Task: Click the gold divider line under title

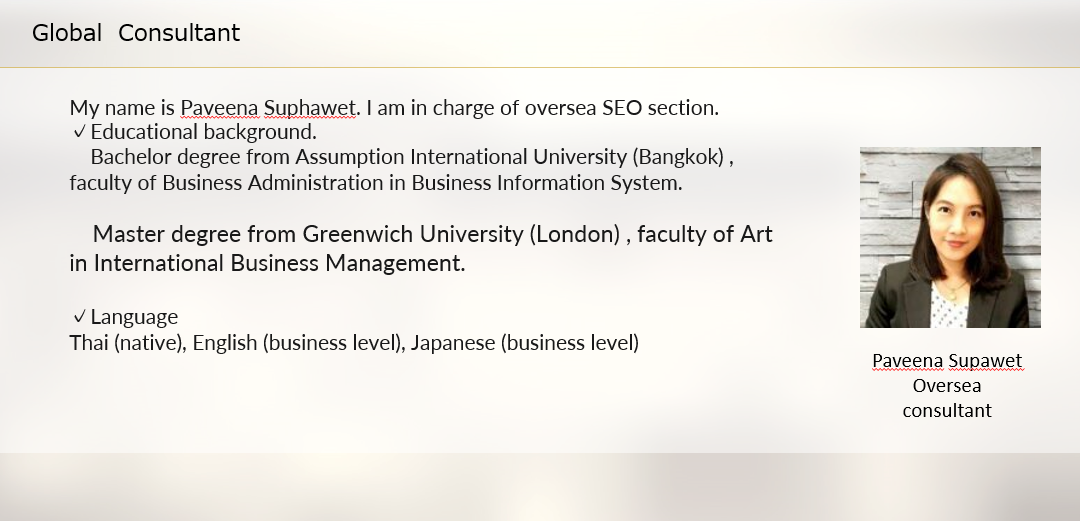Action: point(540,68)
